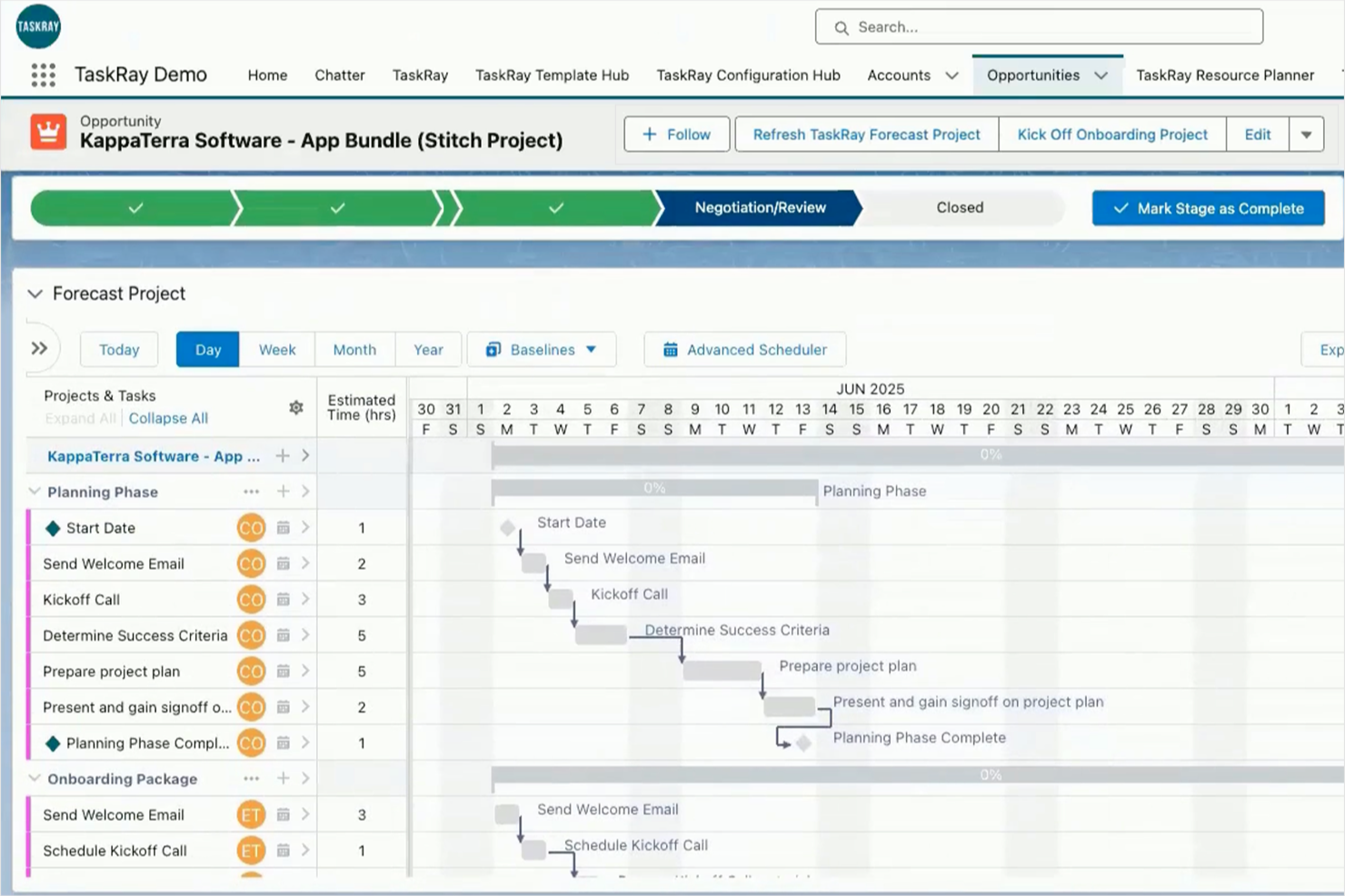Open calendar icon for Schedule Kickoff Call
The image size is (1345, 896).
(x=283, y=850)
